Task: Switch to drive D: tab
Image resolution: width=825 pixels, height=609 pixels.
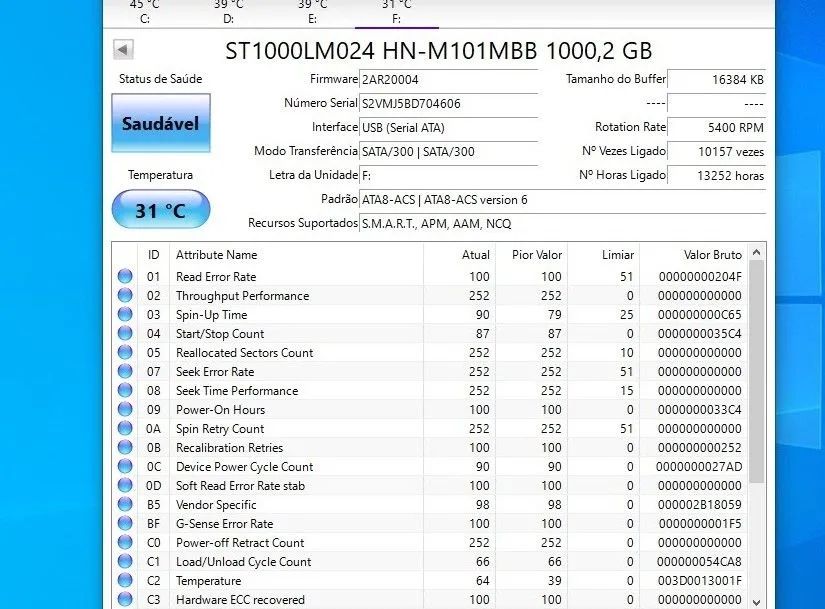Action: [x=229, y=13]
